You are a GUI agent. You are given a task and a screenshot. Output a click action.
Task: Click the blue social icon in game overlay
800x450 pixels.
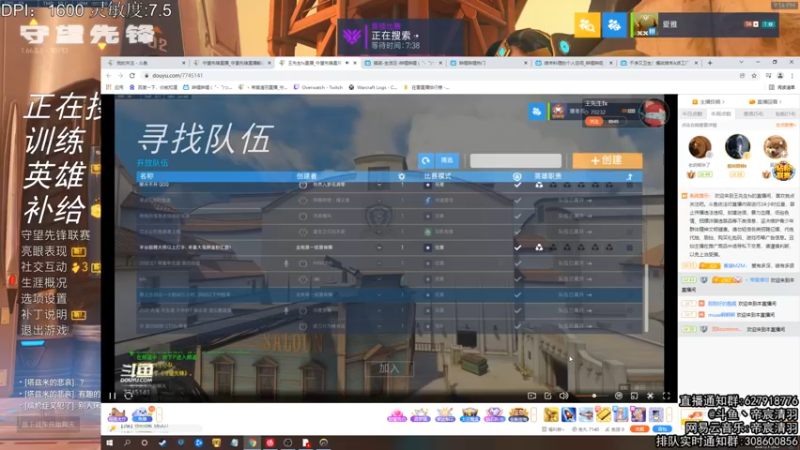tap(614, 24)
